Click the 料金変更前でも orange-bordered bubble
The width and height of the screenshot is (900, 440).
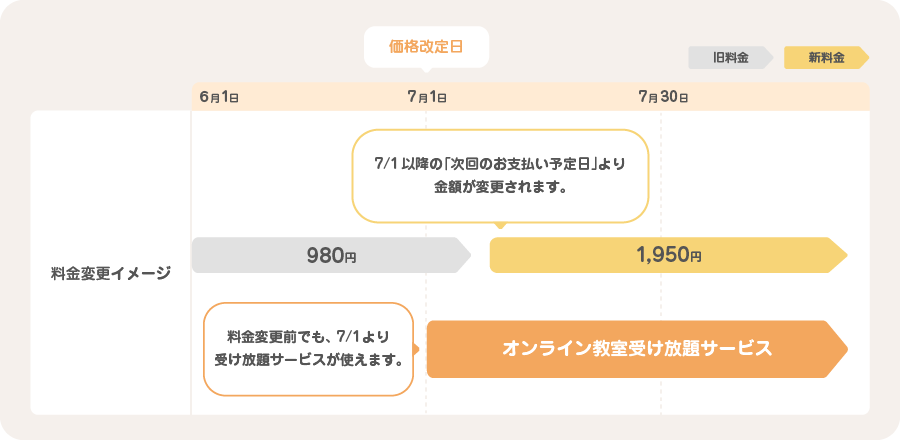[308, 349]
